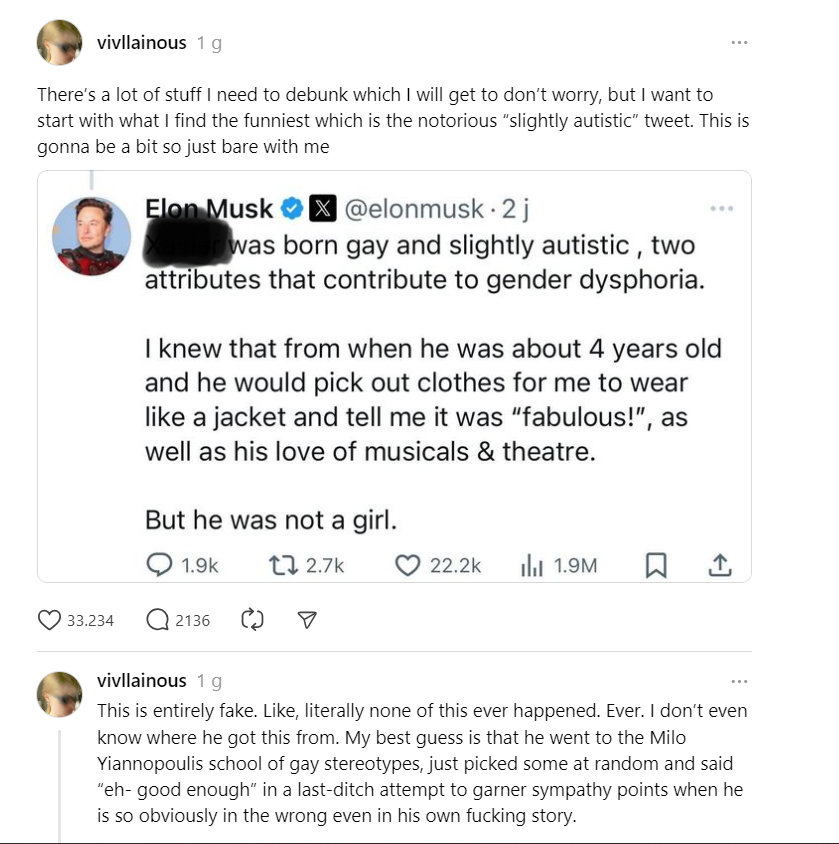Screen dimensions: 839x844
Task: Click the three dots inside the embedded tweet
Action: 722,208
